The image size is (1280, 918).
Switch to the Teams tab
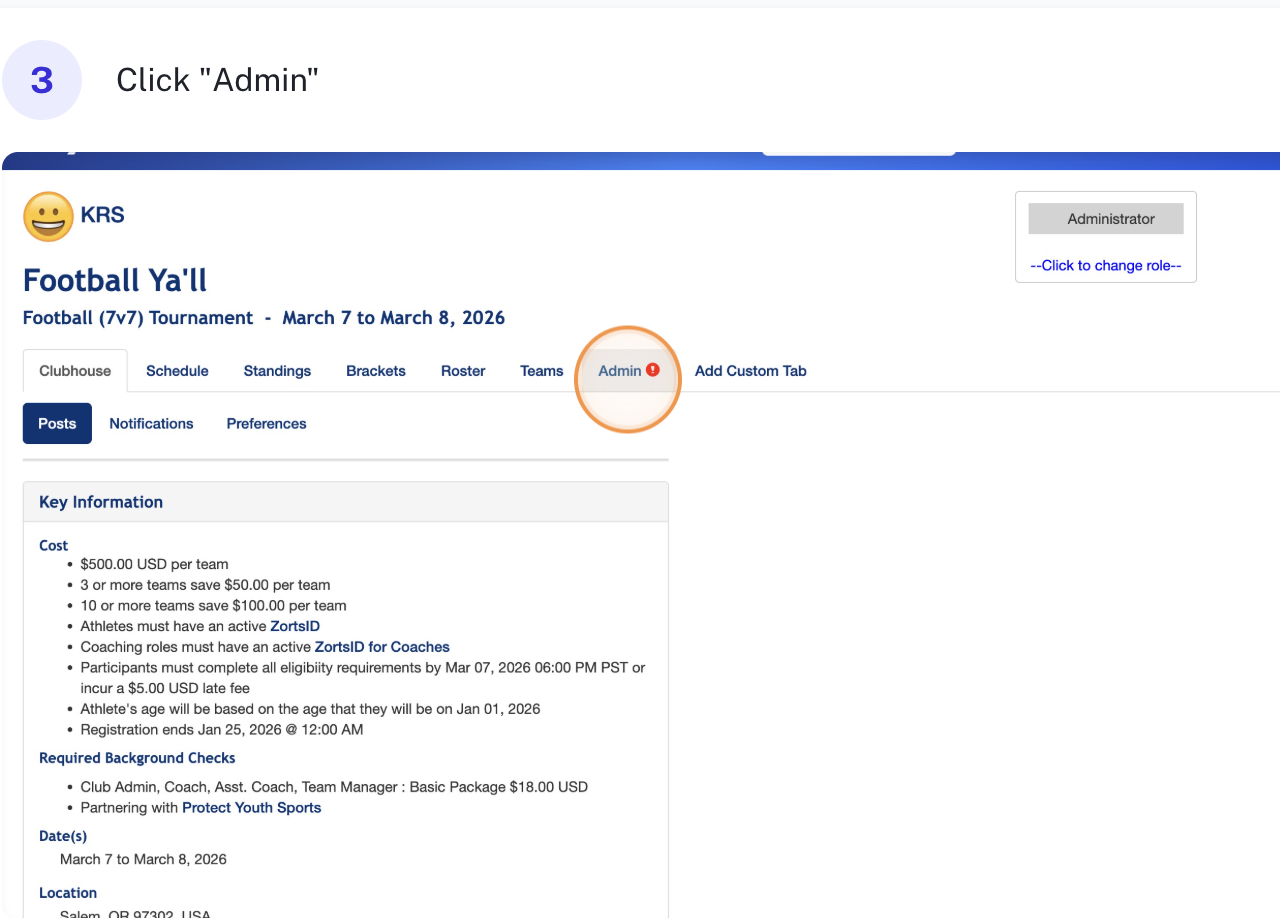coord(541,370)
